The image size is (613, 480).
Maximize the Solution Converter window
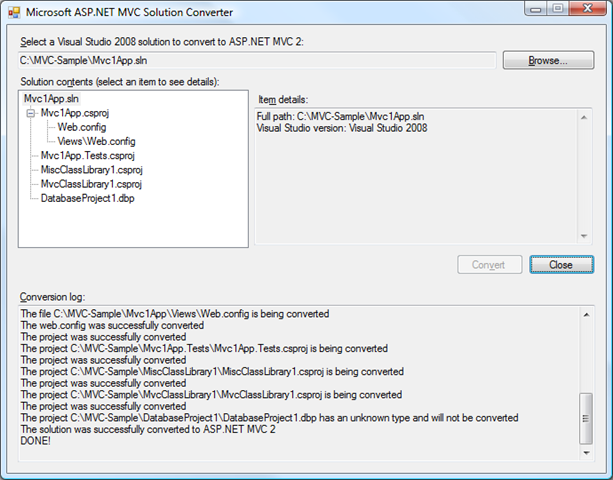[x=558, y=8]
